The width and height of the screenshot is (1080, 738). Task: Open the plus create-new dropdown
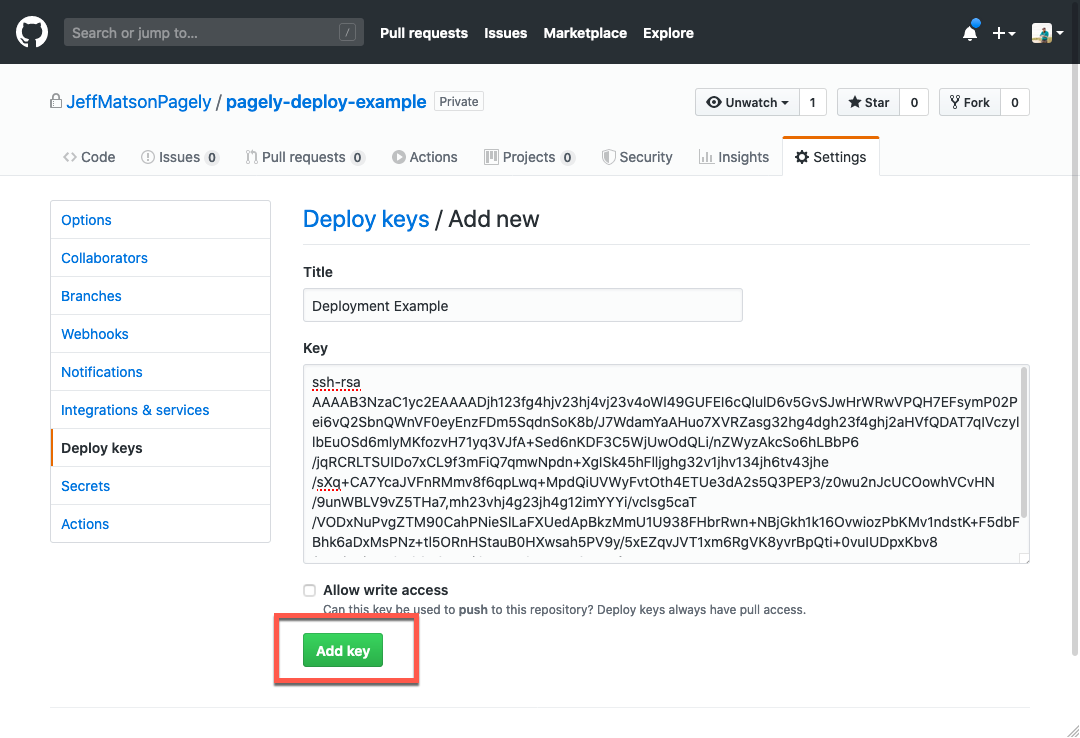point(1004,33)
